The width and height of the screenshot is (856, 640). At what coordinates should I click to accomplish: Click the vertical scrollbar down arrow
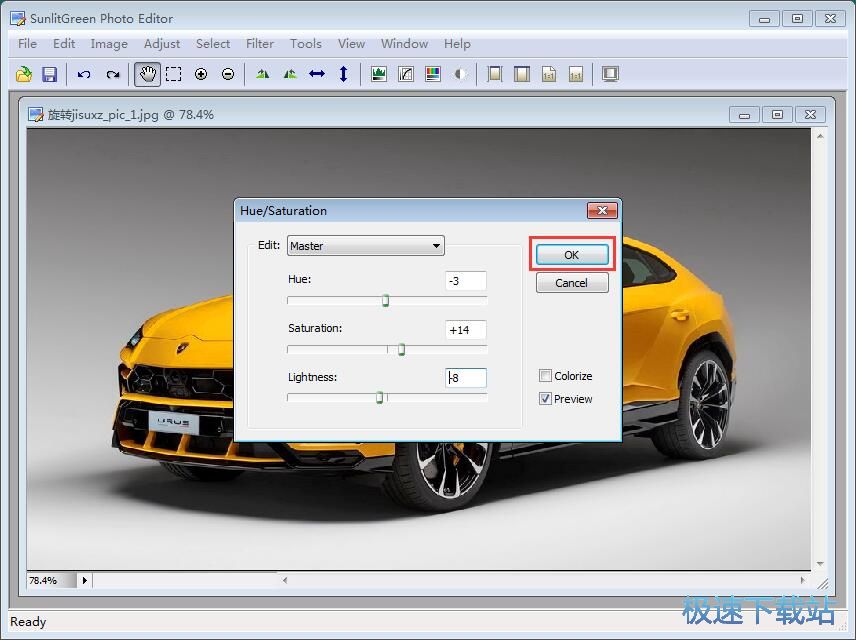(820, 564)
